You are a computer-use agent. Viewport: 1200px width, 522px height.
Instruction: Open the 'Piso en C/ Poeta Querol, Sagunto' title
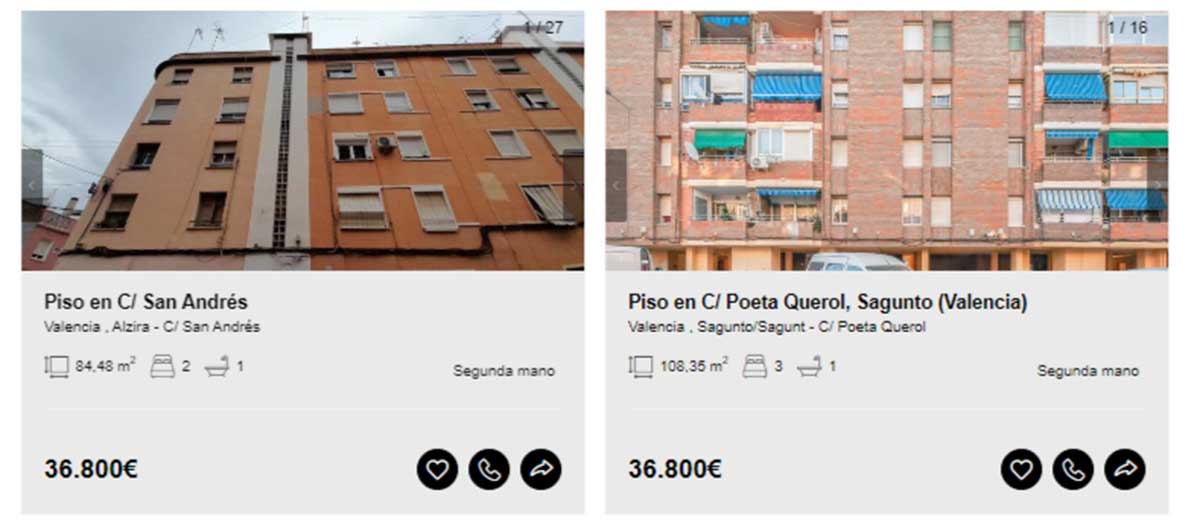pos(828,302)
